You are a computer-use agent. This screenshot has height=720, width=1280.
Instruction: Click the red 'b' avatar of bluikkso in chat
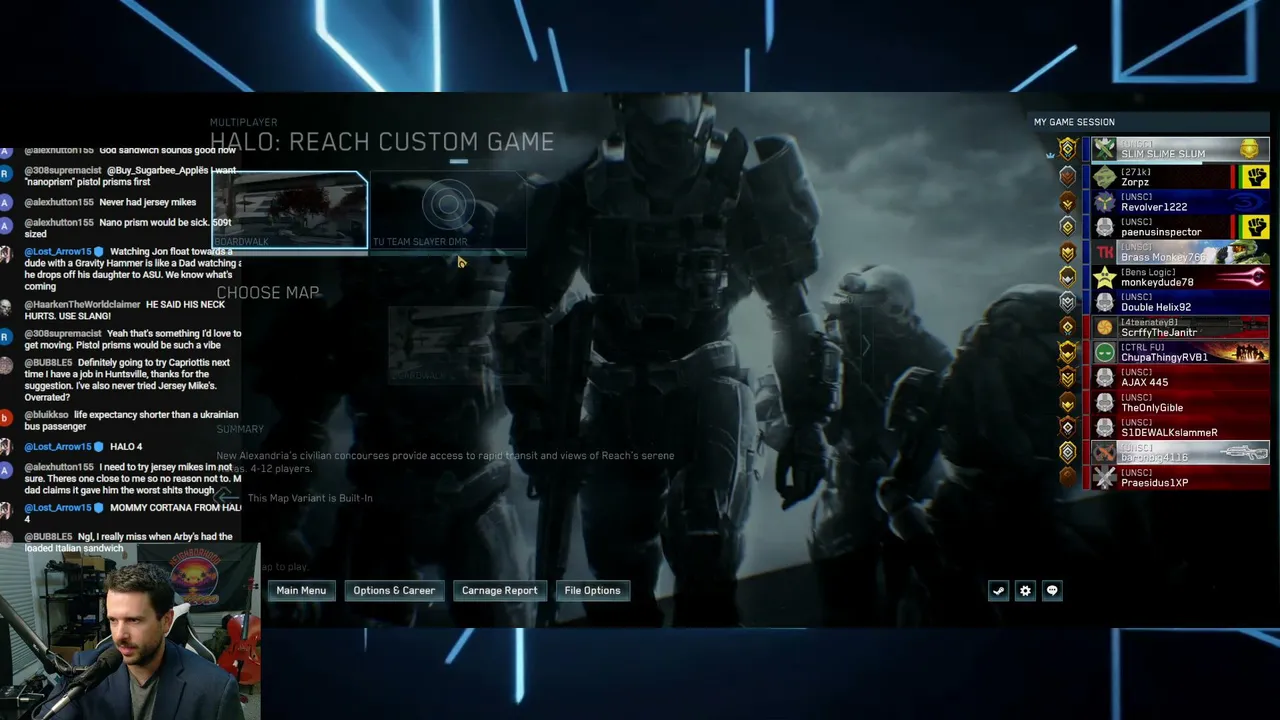coord(6,416)
